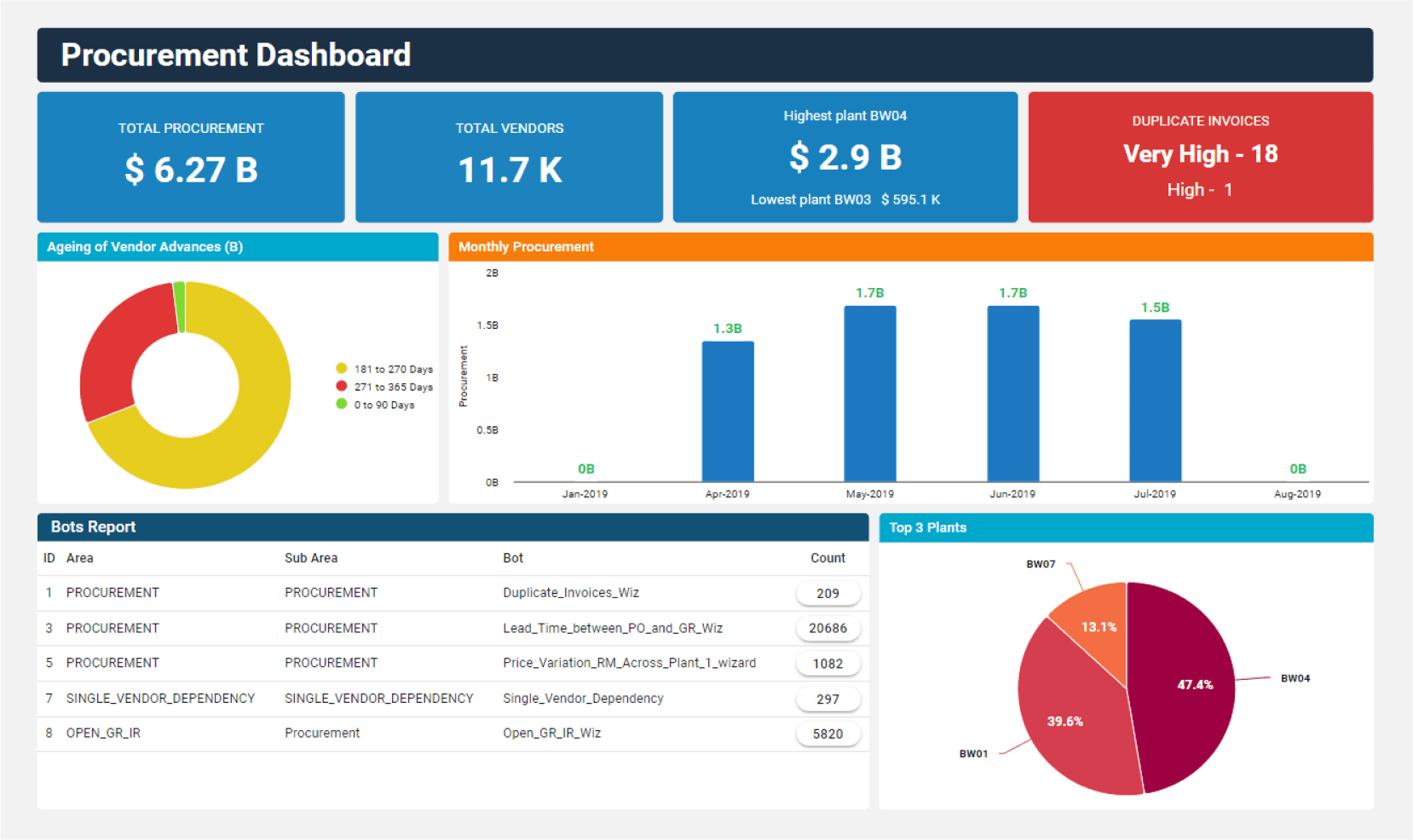Screen dimensions: 1413x840
Task: Click the OPEN_GR_IR area cell
Action: tap(103, 734)
